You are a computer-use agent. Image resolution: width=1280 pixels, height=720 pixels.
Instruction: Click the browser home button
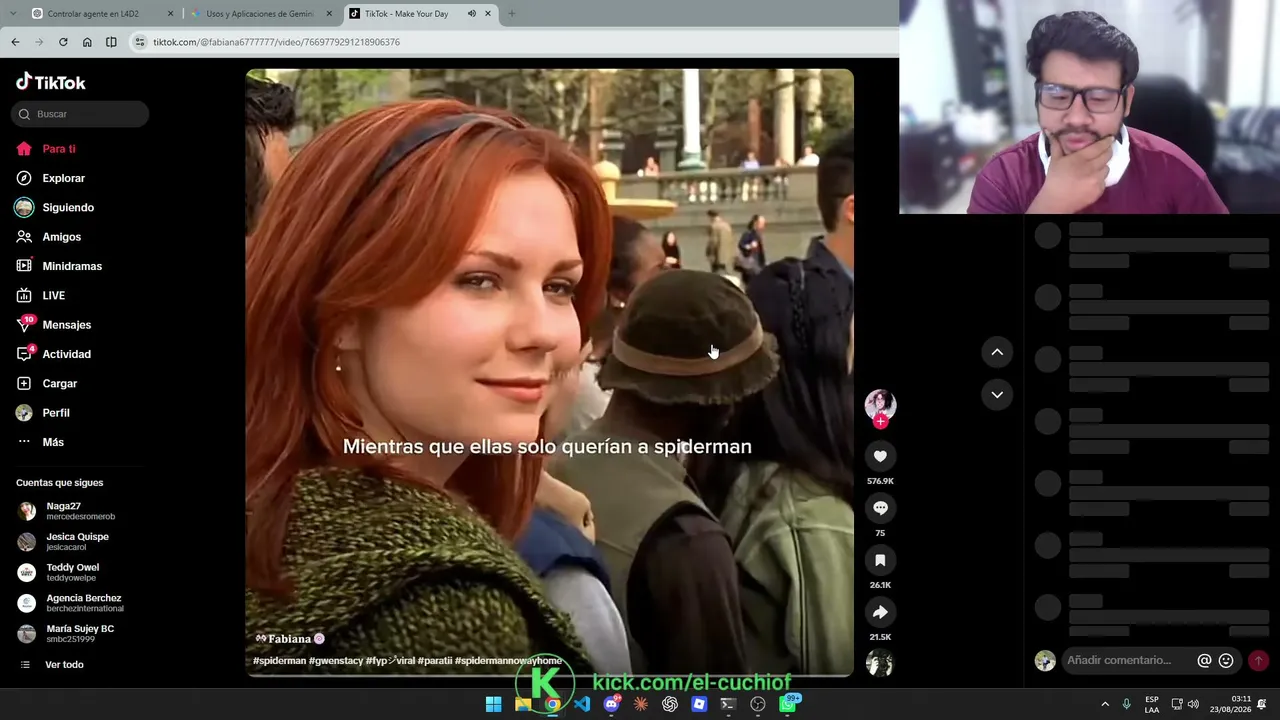point(87,42)
